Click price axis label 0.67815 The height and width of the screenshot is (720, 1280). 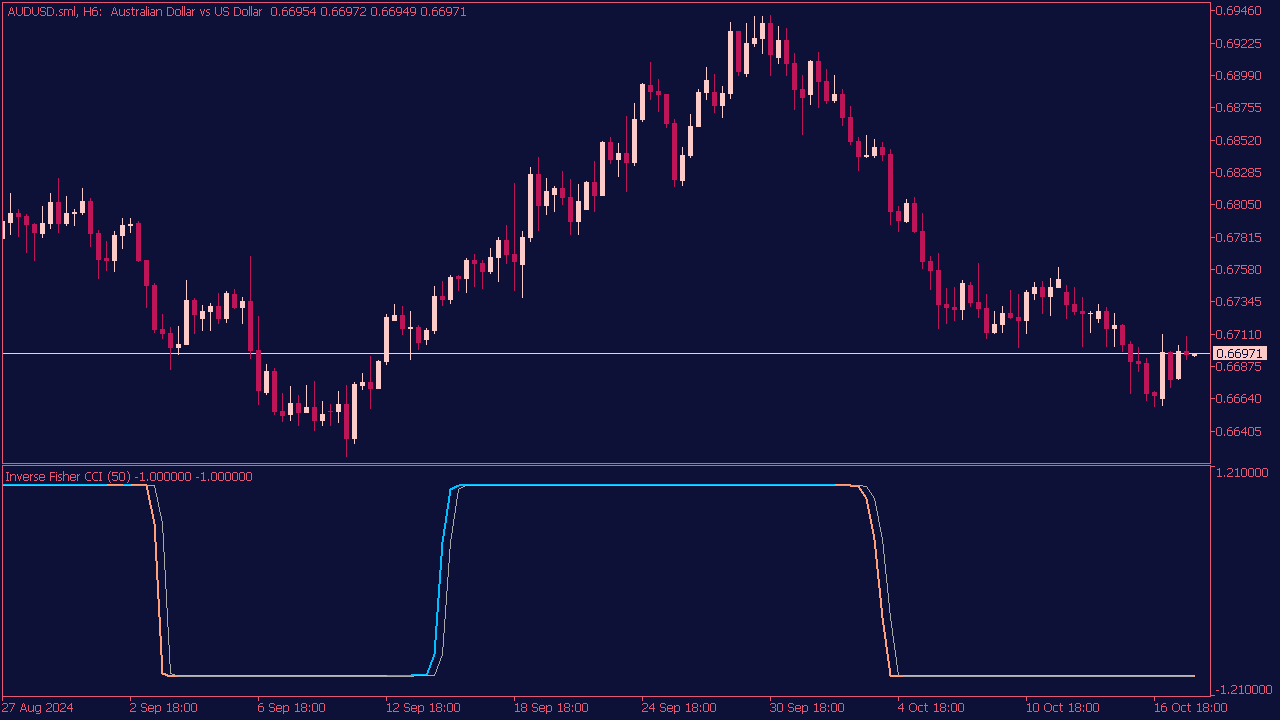click(x=1239, y=237)
